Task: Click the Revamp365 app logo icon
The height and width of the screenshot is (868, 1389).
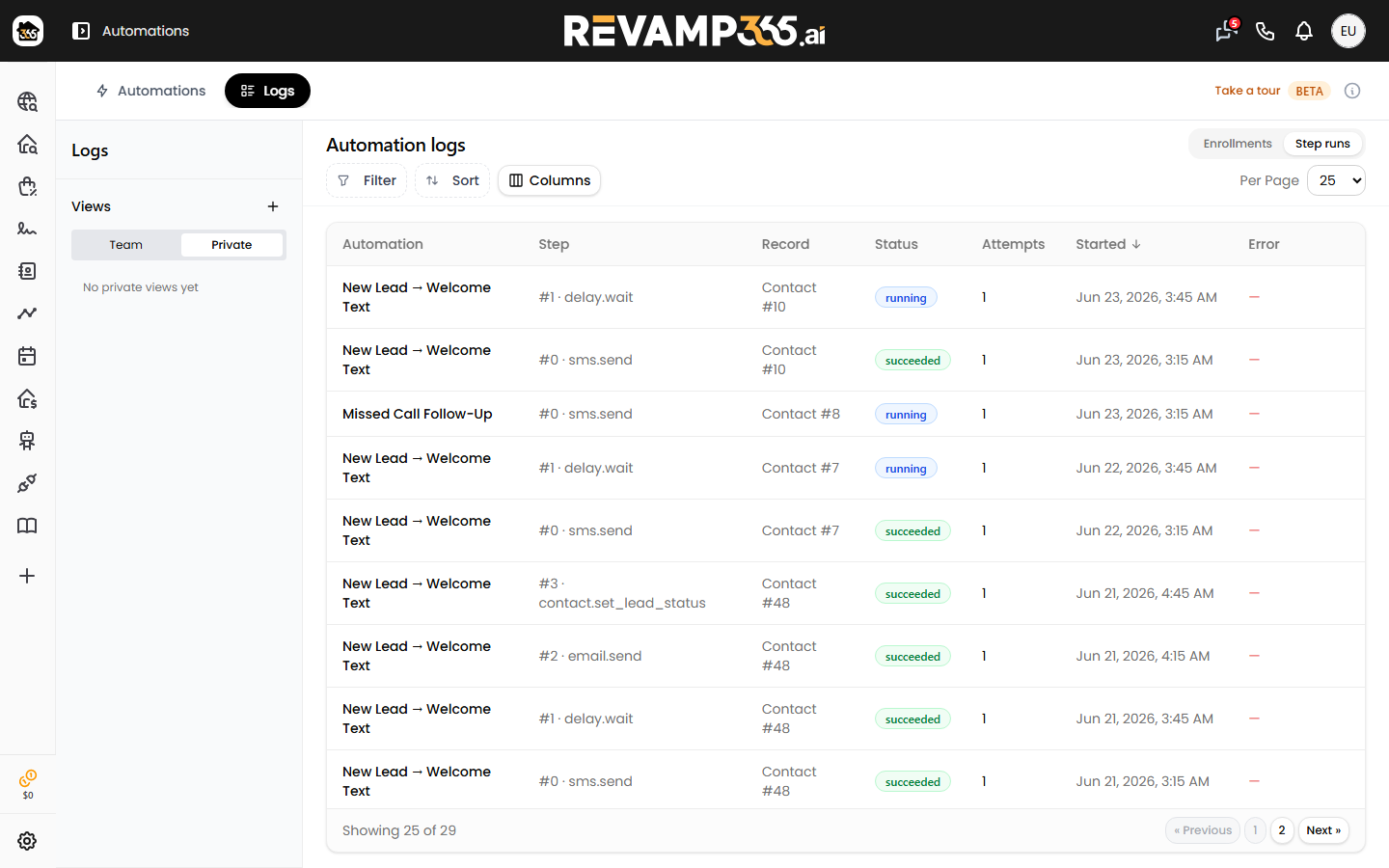Action: pyautogui.click(x=28, y=31)
